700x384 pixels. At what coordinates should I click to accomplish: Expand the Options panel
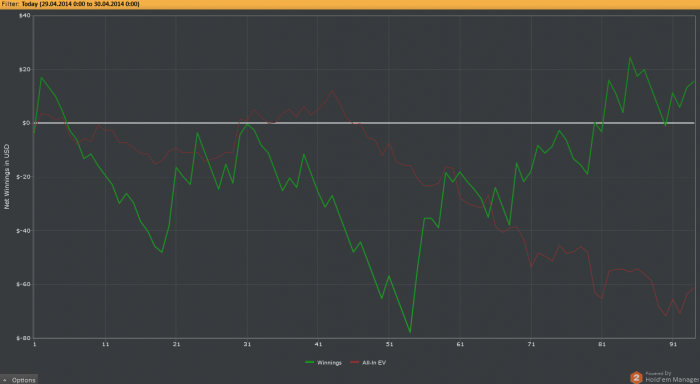[x=19, y=380]
